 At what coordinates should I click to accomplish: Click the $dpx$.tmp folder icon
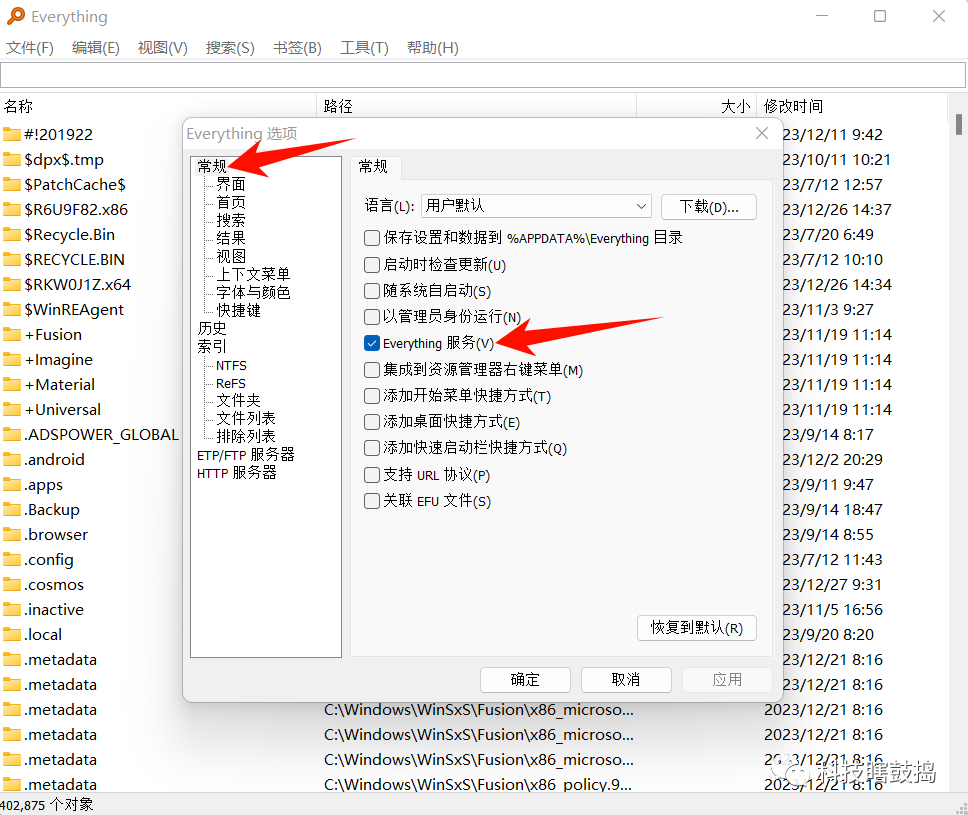pos(12,159)
